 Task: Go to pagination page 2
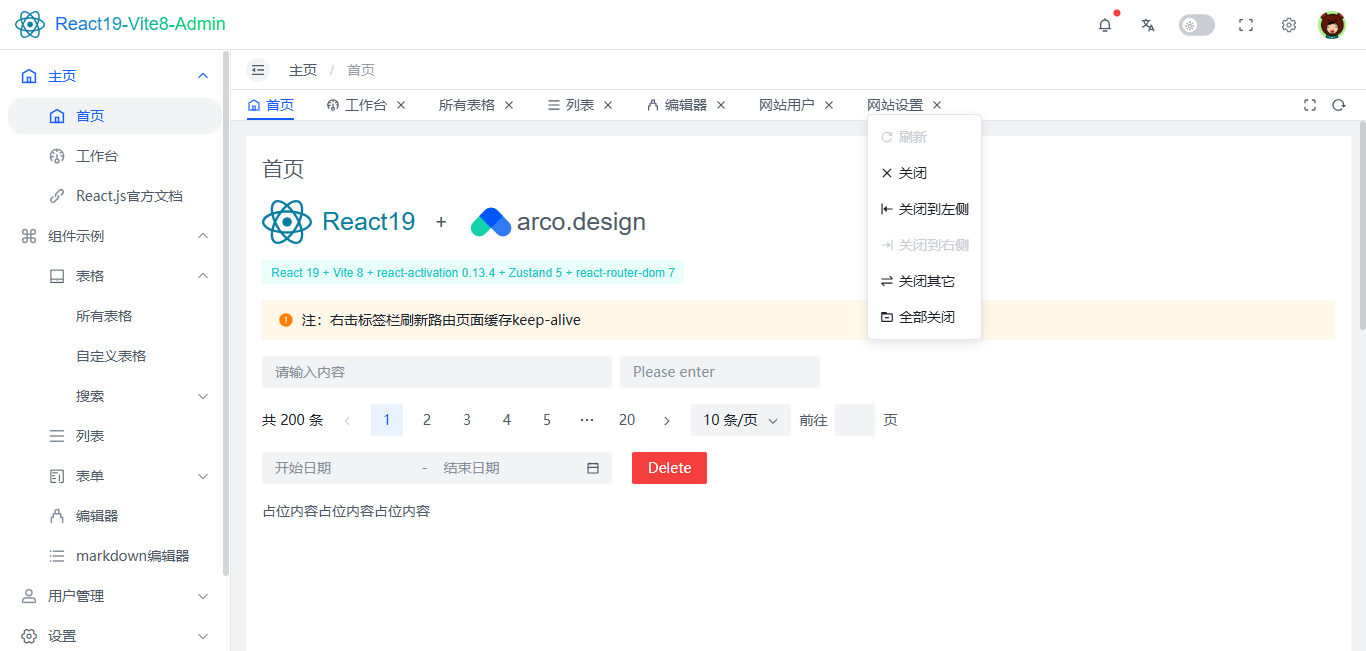pos(427,420)
